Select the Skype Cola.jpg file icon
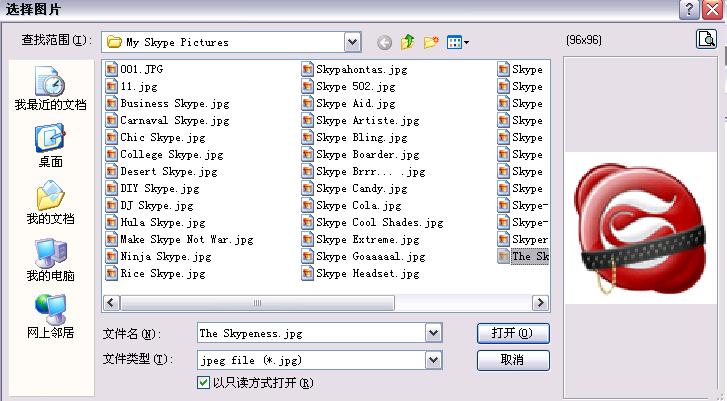The height and width of the screenshot is (401, 727). pyautogui.click(x=307, y=205)
